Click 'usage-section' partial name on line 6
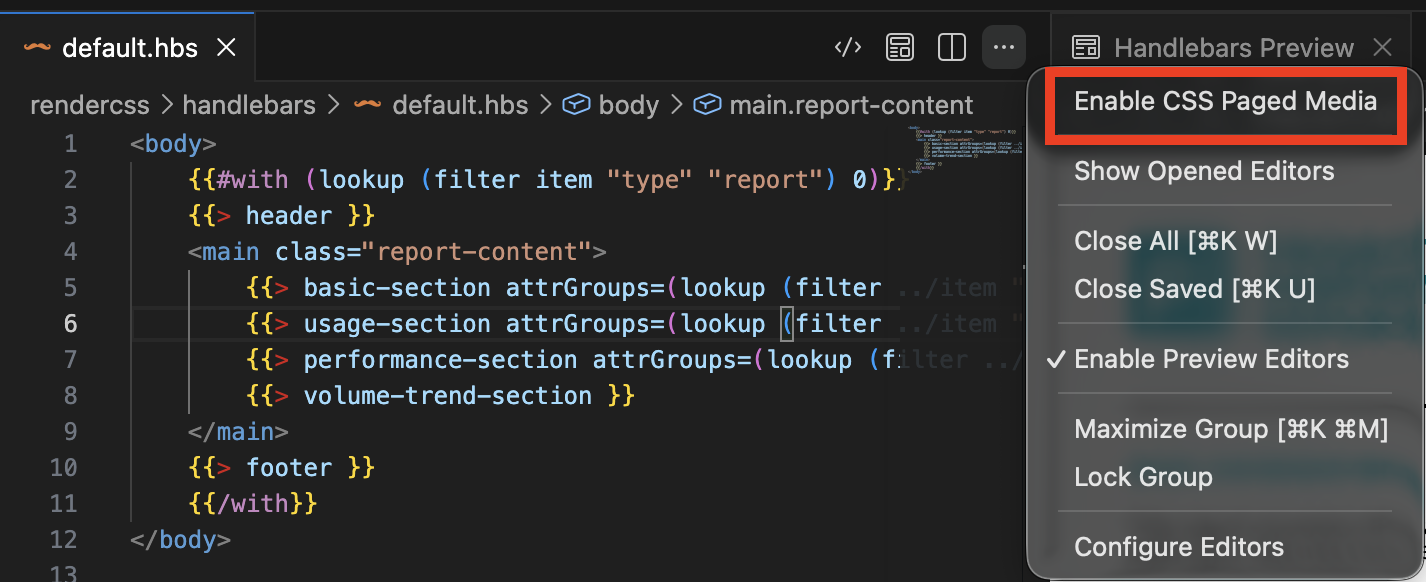 (397, 324)
